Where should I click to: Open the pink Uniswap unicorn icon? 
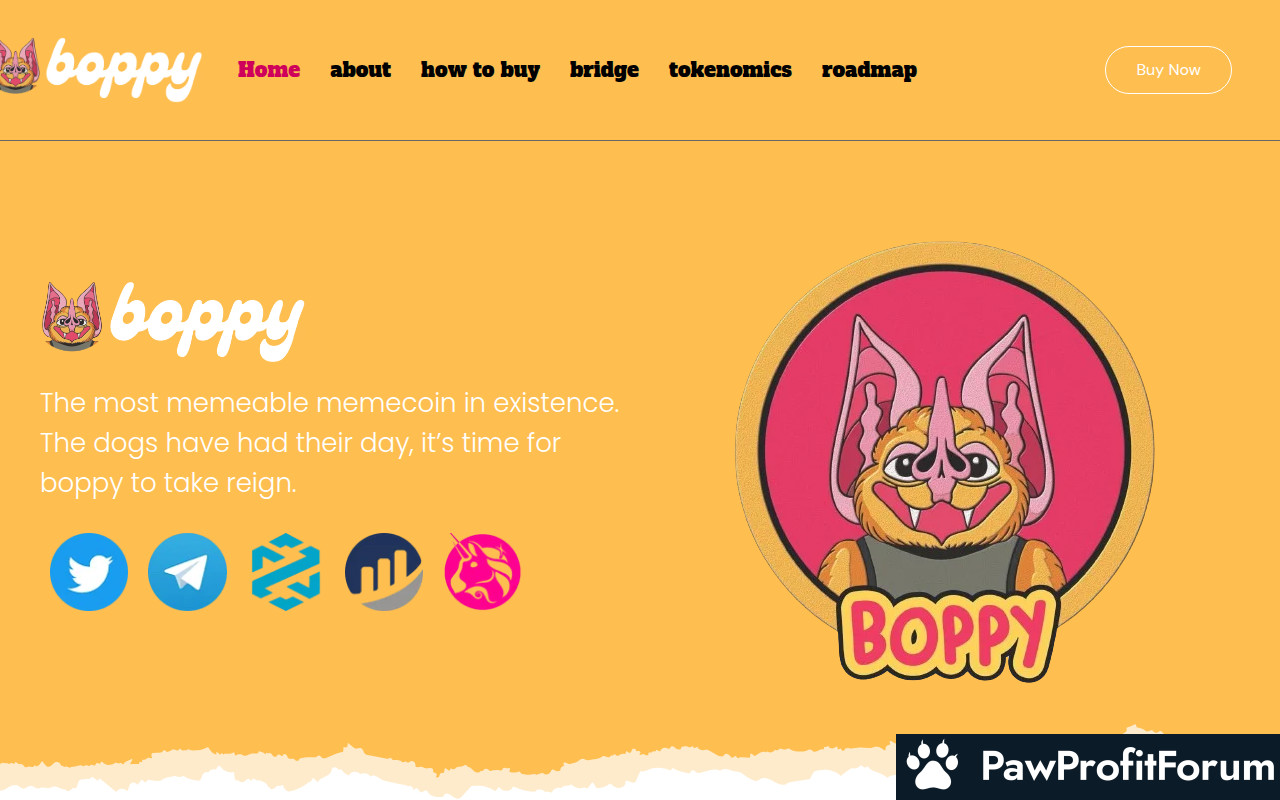pyautogui.click(x=482, y=572)
